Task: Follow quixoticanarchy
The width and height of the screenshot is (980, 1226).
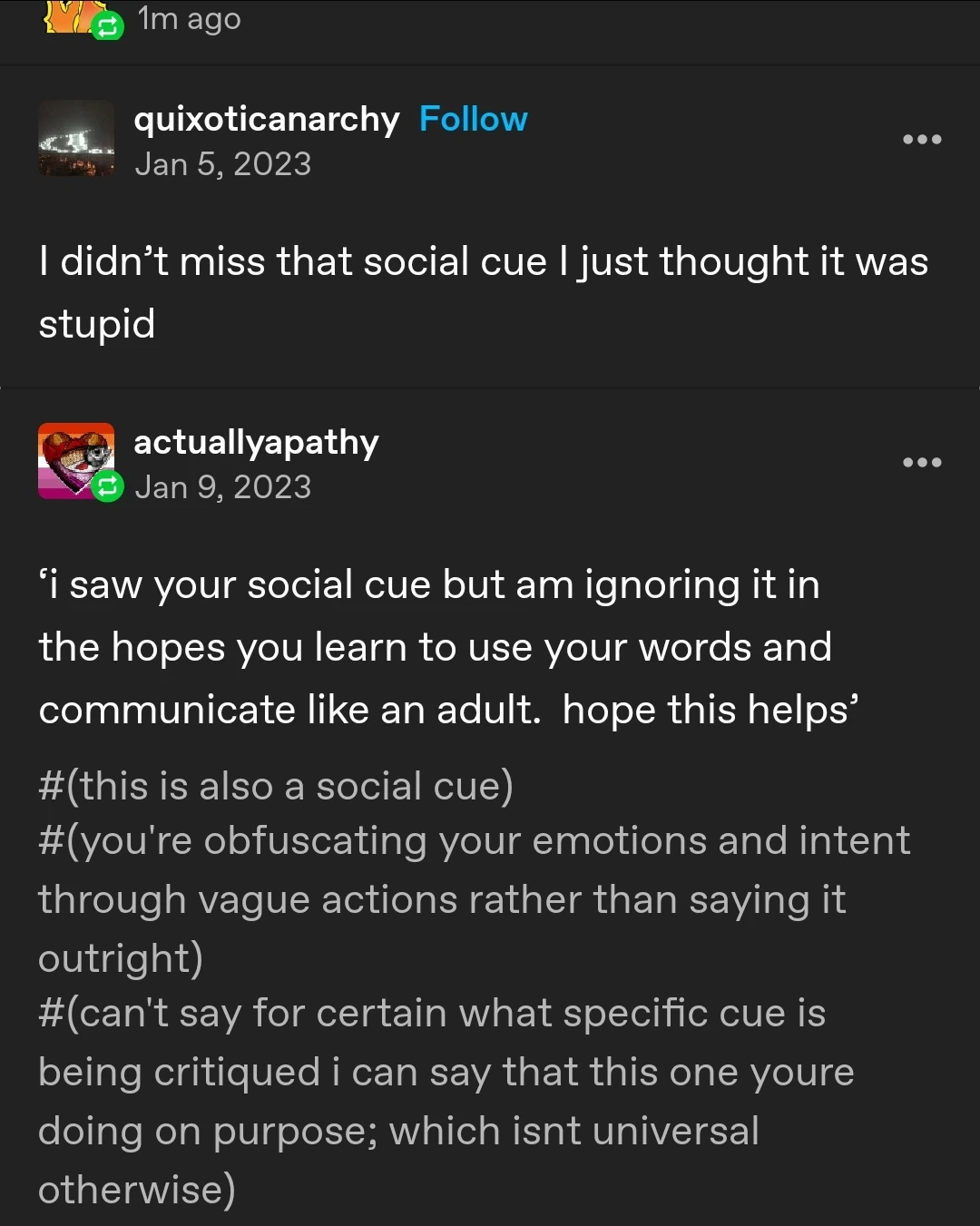Action: tap(473, 119)
